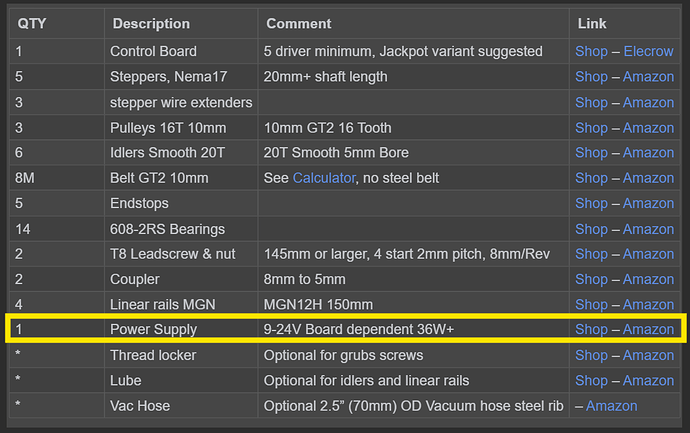Open Shop link for stepper wire extenders
690x433 pixels.
591,102
